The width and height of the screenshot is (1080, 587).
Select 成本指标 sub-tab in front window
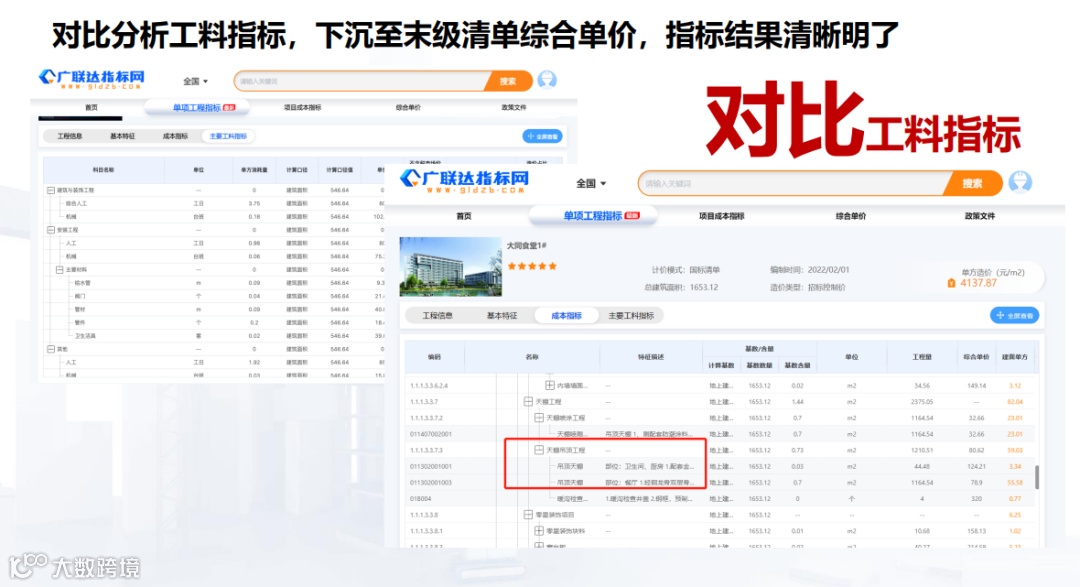(x=566, y=316)
